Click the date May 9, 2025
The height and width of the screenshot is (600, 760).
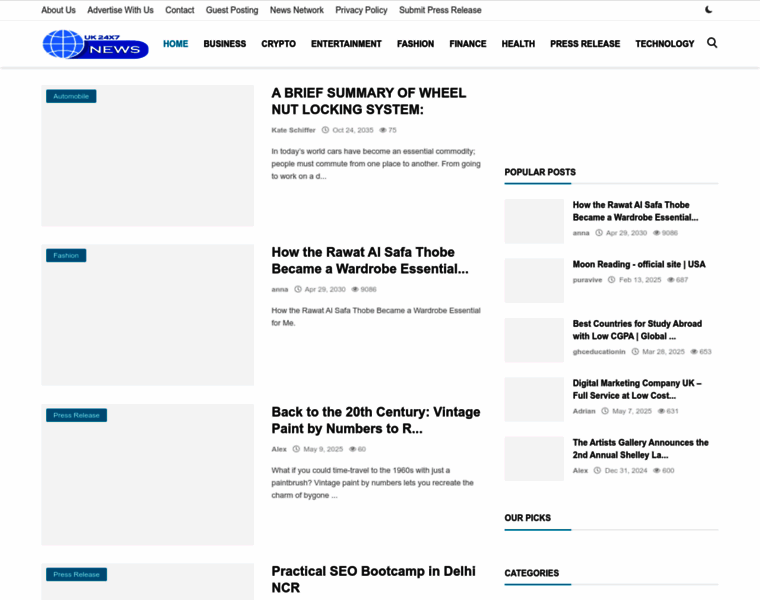pyautogui.click(x=323, y=449)
